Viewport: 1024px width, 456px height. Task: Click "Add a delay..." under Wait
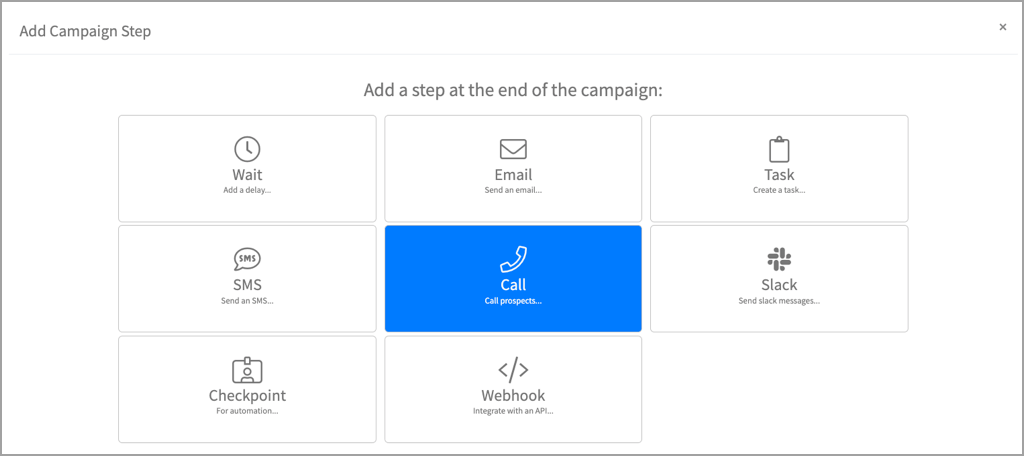click(x=247, y=190)
